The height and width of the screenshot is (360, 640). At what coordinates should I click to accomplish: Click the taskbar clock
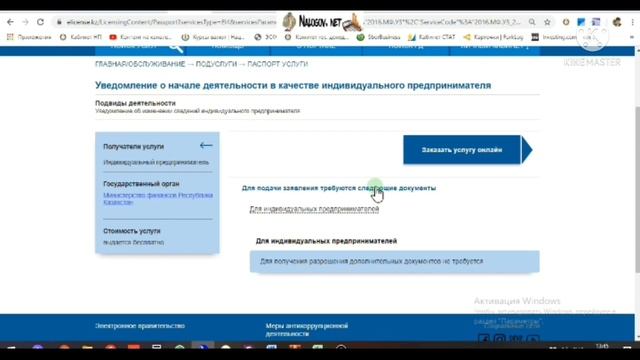[x=602, y=347]
